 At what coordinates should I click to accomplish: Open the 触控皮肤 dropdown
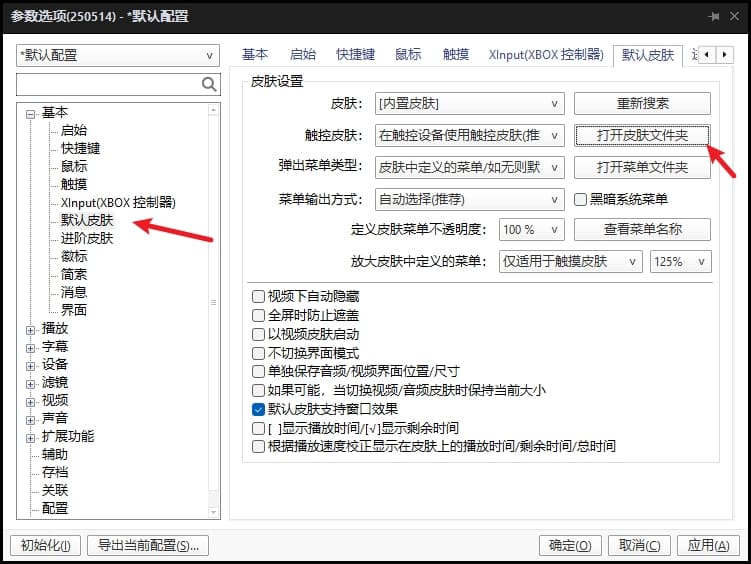[x=469, y=135]
